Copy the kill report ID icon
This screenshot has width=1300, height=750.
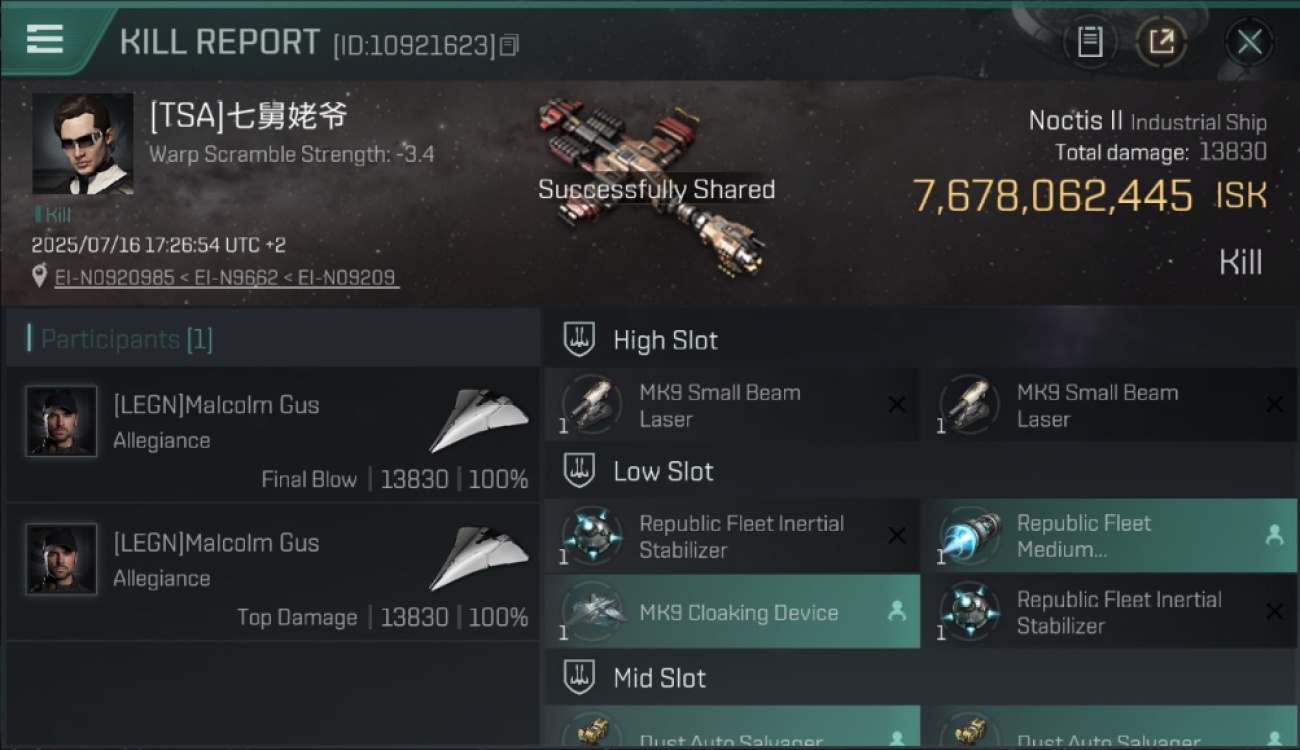click(x=510, y=45)
